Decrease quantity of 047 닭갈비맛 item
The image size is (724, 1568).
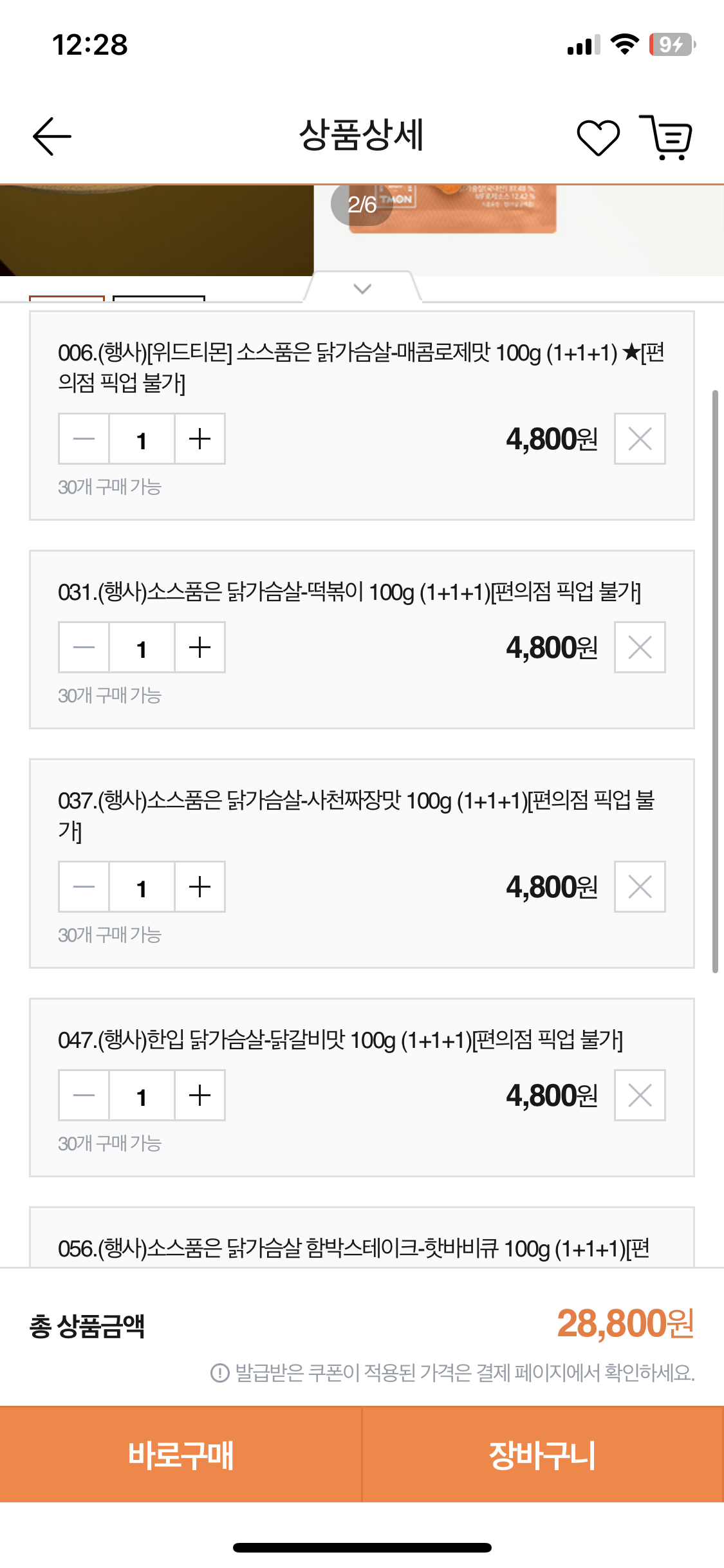click(84, 1096)
